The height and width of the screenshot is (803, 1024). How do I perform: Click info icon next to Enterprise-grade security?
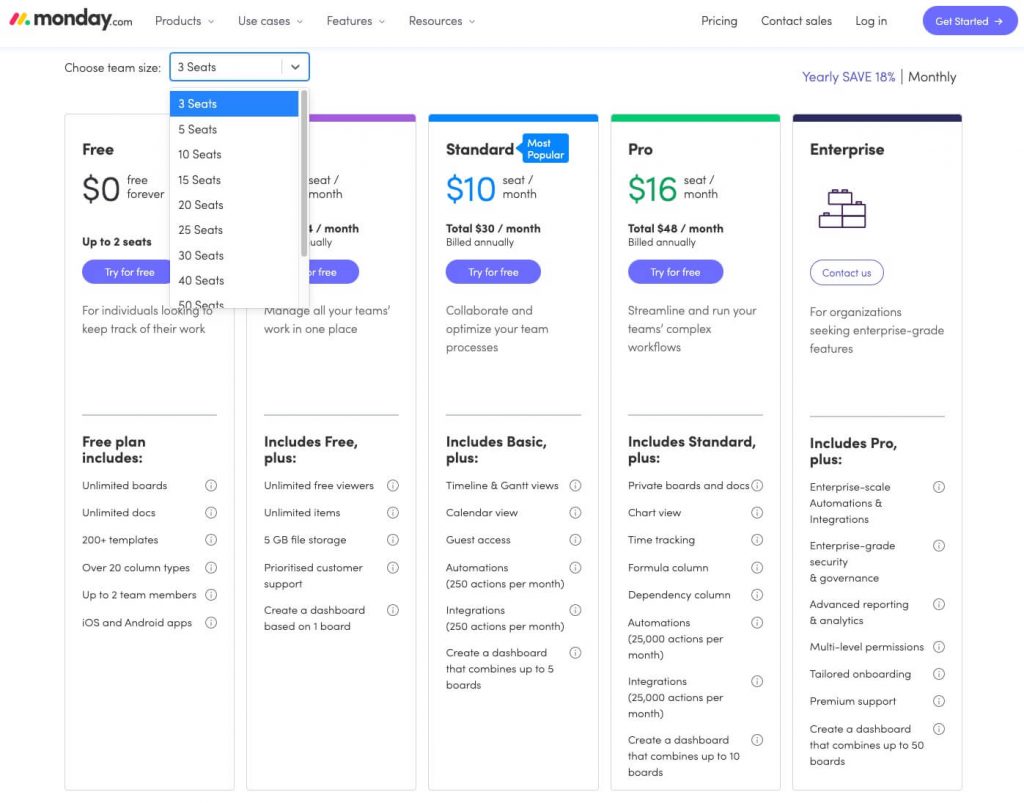(938, 546)
